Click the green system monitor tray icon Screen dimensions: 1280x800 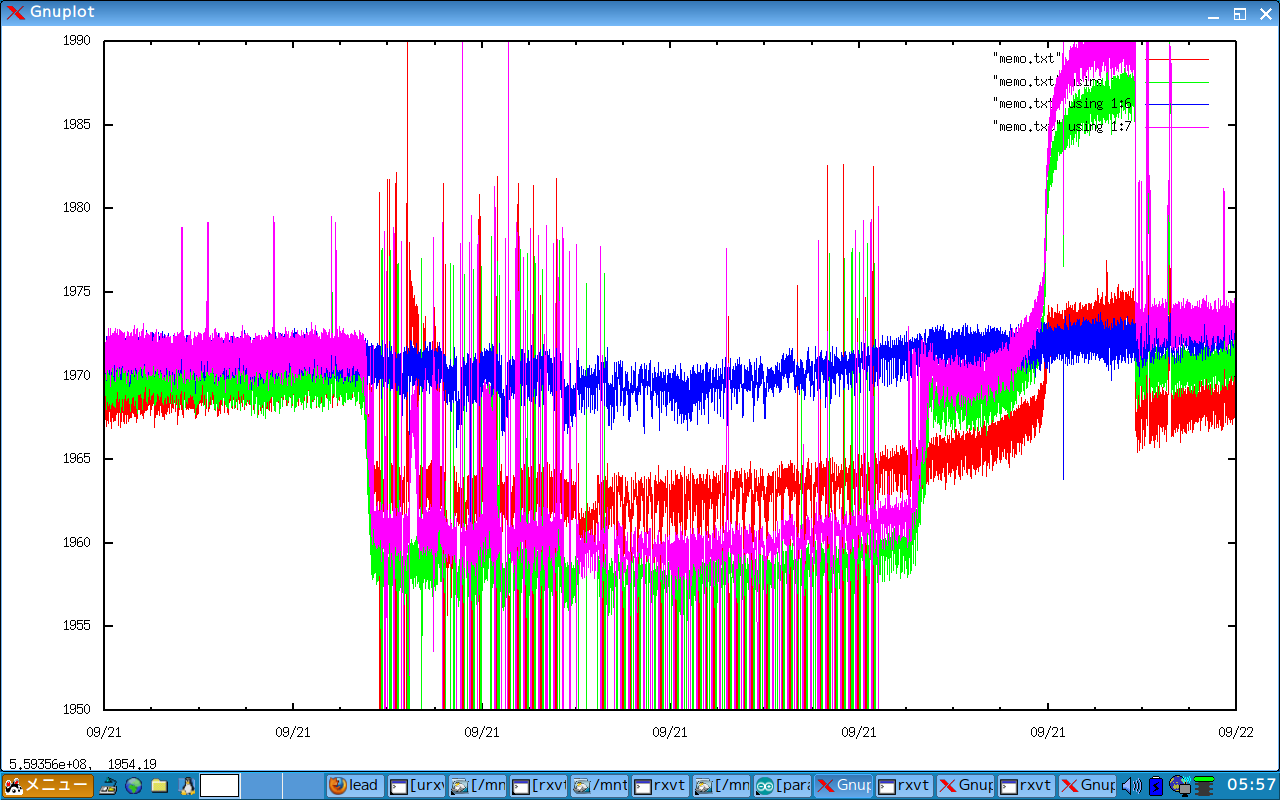pyautogui.click(x=1204, y=785)
